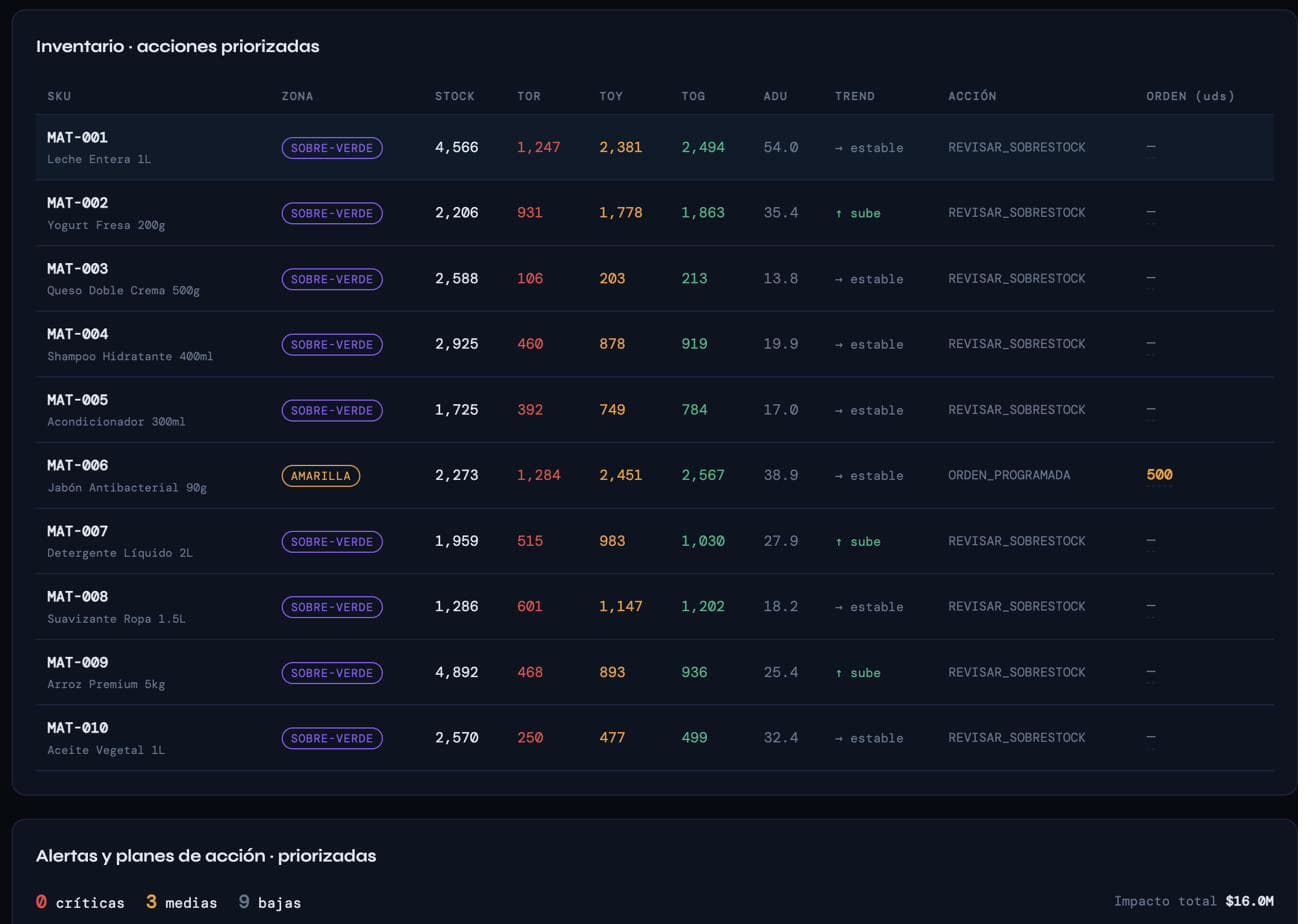Click the Impacto total $16.0M figure
The image size is (1316, 924).
click(x=1194, y=901)
